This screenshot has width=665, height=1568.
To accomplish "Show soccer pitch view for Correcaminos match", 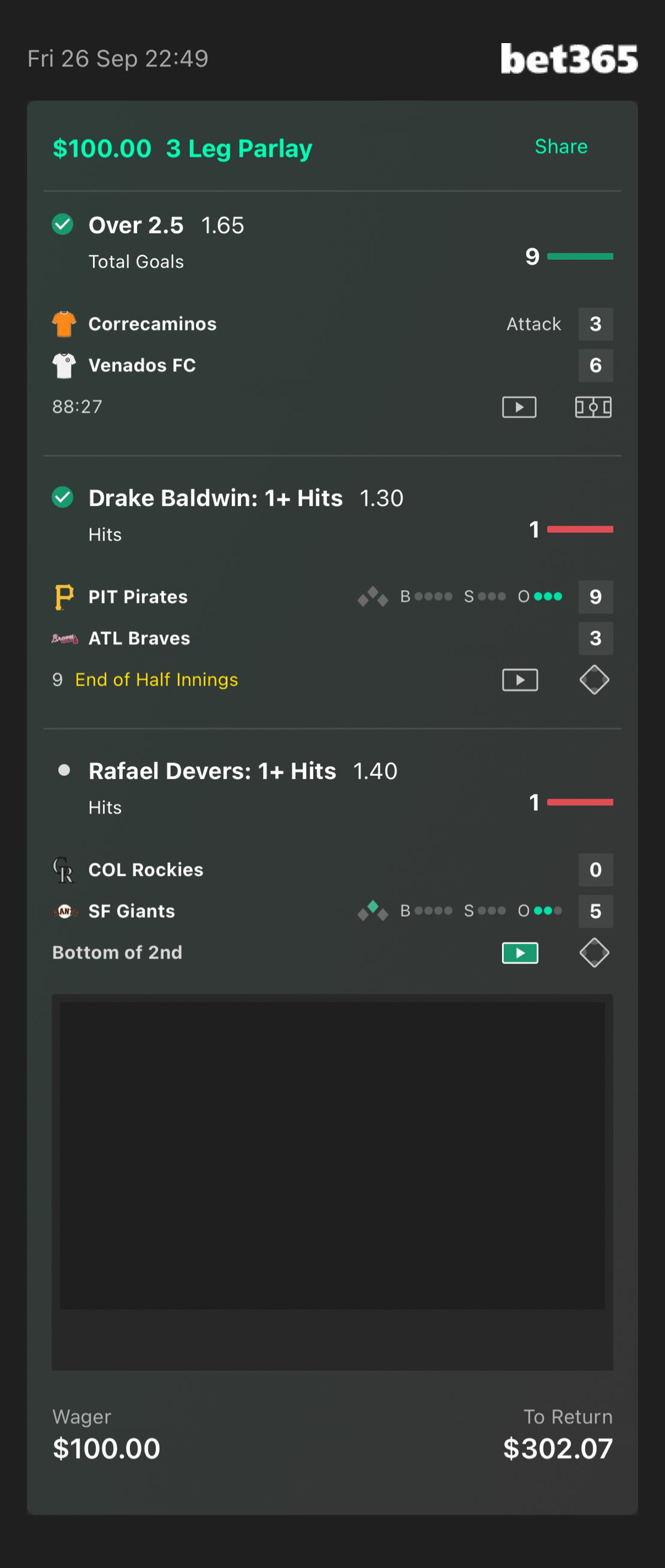I will tap(593, 407).
